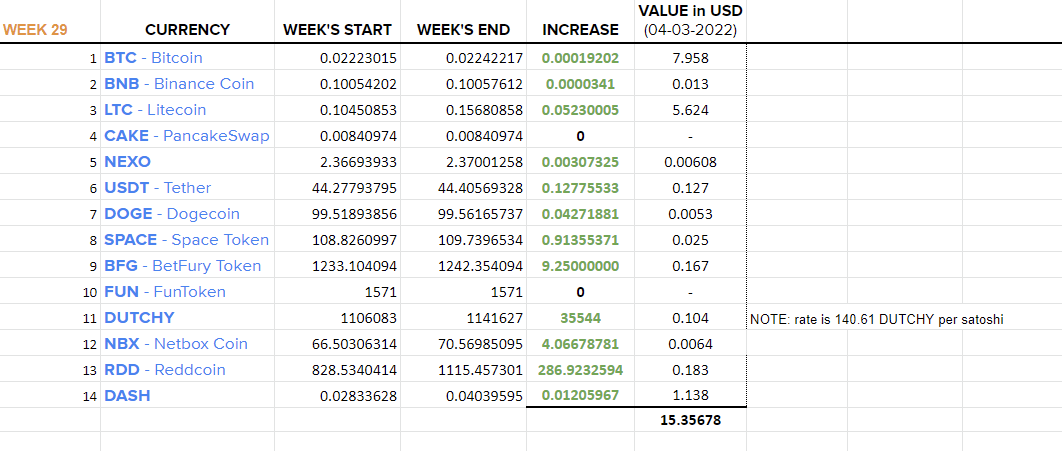Screen dimensions: 1062x451
Task: Open the LTC - Litecoin link
Action: coord(155,110)
